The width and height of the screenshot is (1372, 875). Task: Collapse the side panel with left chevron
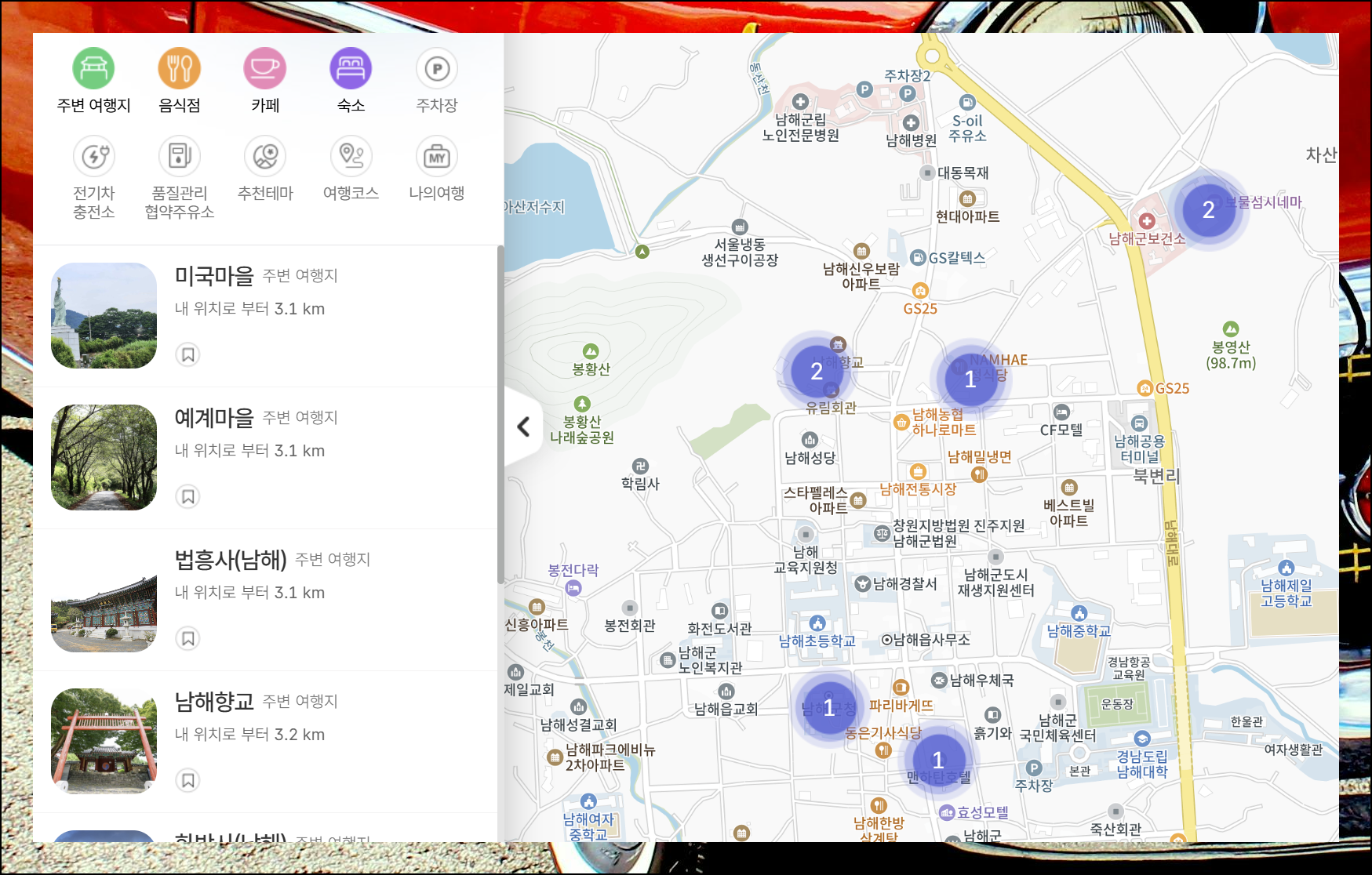(x=523, y=427)
